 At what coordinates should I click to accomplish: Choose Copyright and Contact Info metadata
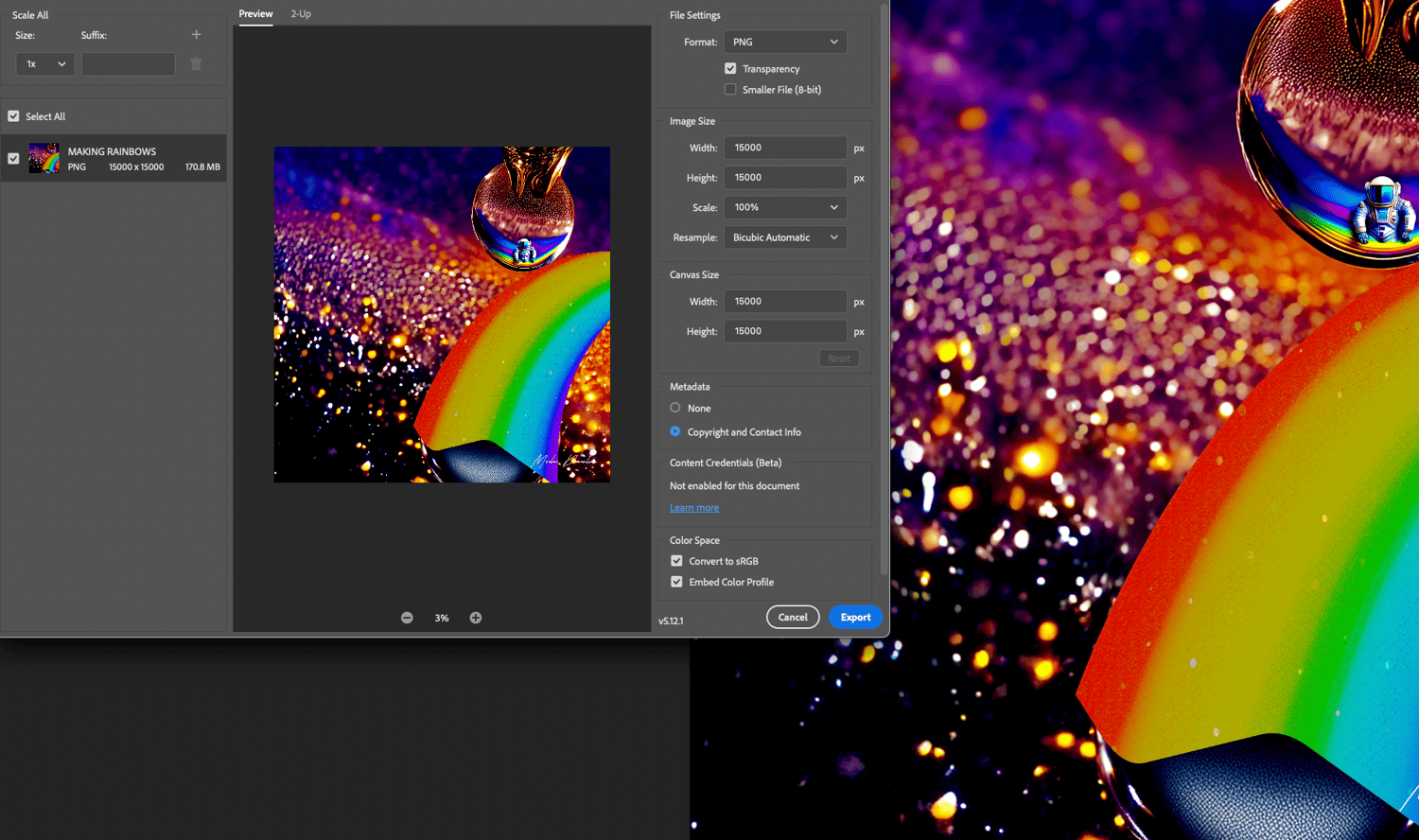point(675,431)
